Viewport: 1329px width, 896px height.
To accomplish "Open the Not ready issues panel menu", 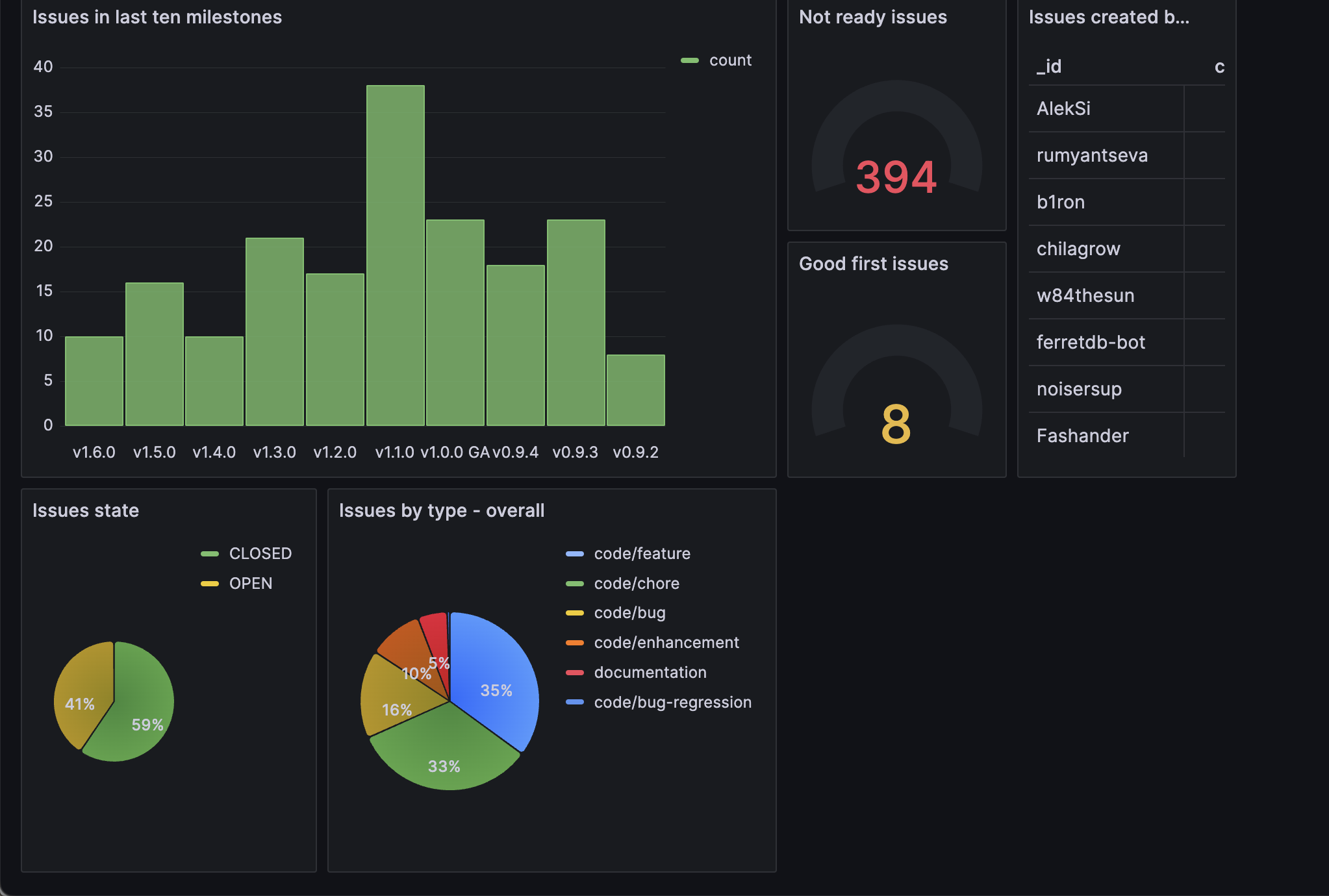I will (873, 17).
